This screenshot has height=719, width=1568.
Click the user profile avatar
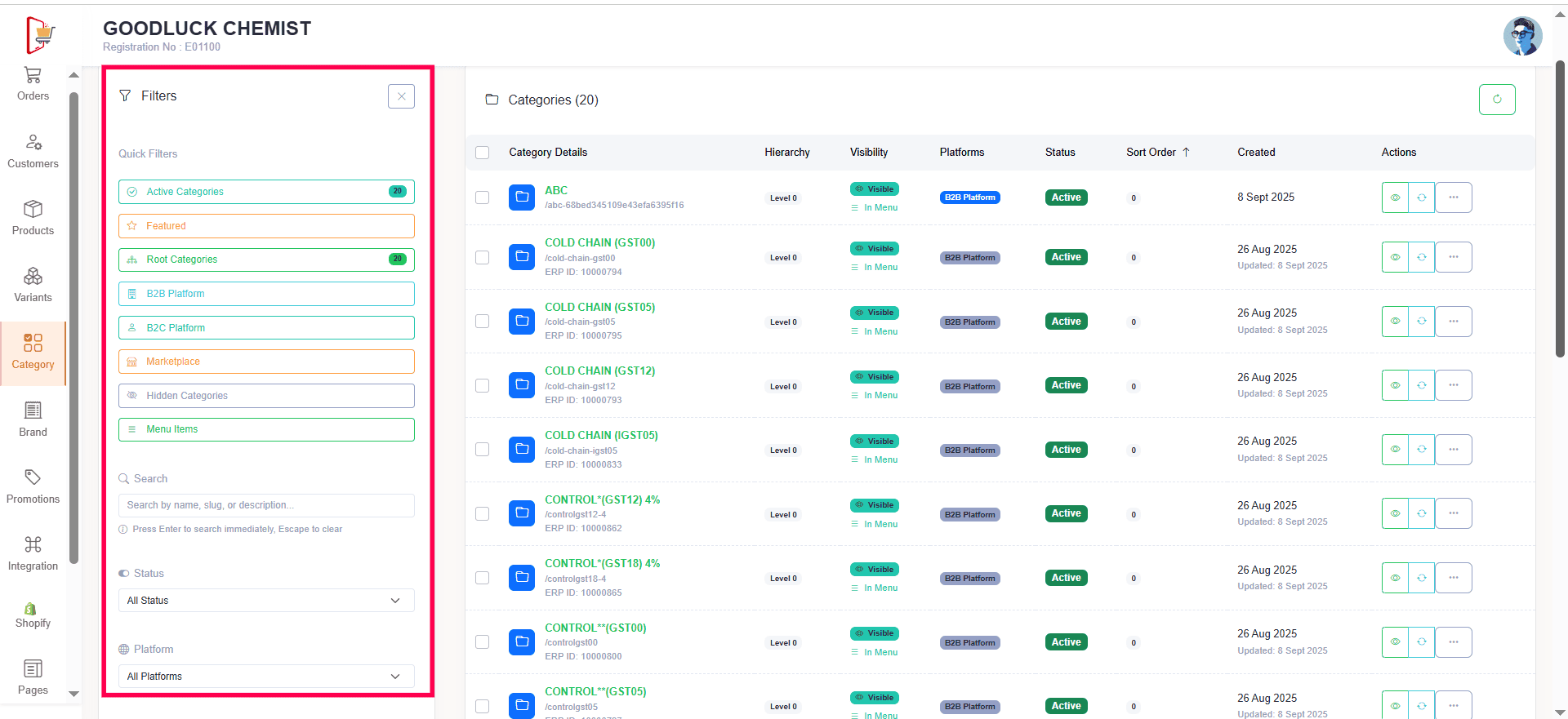click(1522, 37)
